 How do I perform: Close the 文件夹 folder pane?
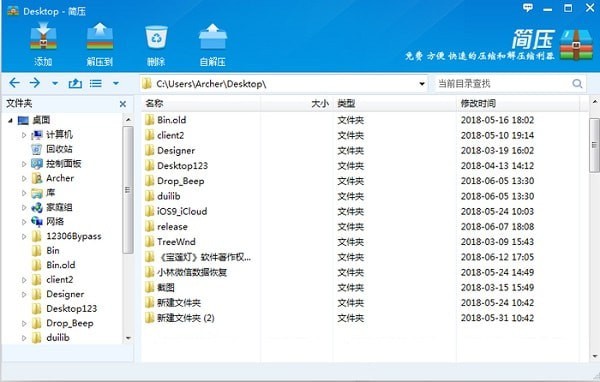(123, 104)
